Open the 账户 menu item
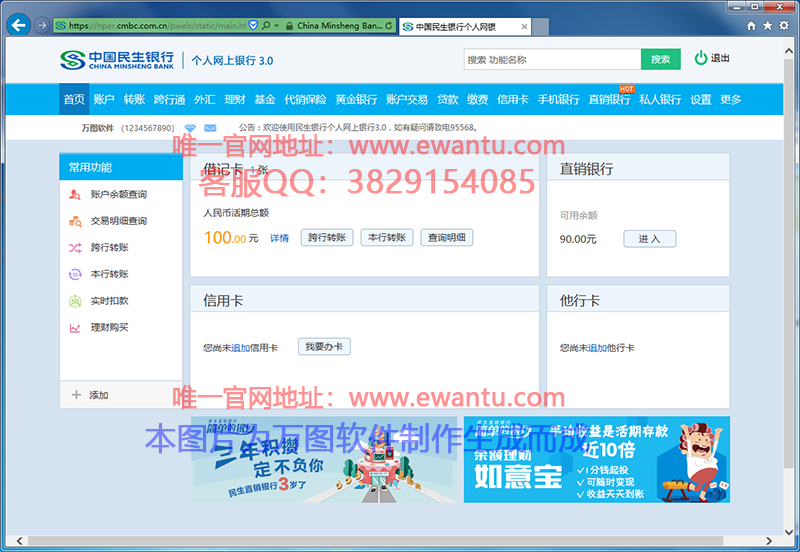The height and width of the screenshot is (552, 800). [x=104, y=99]
